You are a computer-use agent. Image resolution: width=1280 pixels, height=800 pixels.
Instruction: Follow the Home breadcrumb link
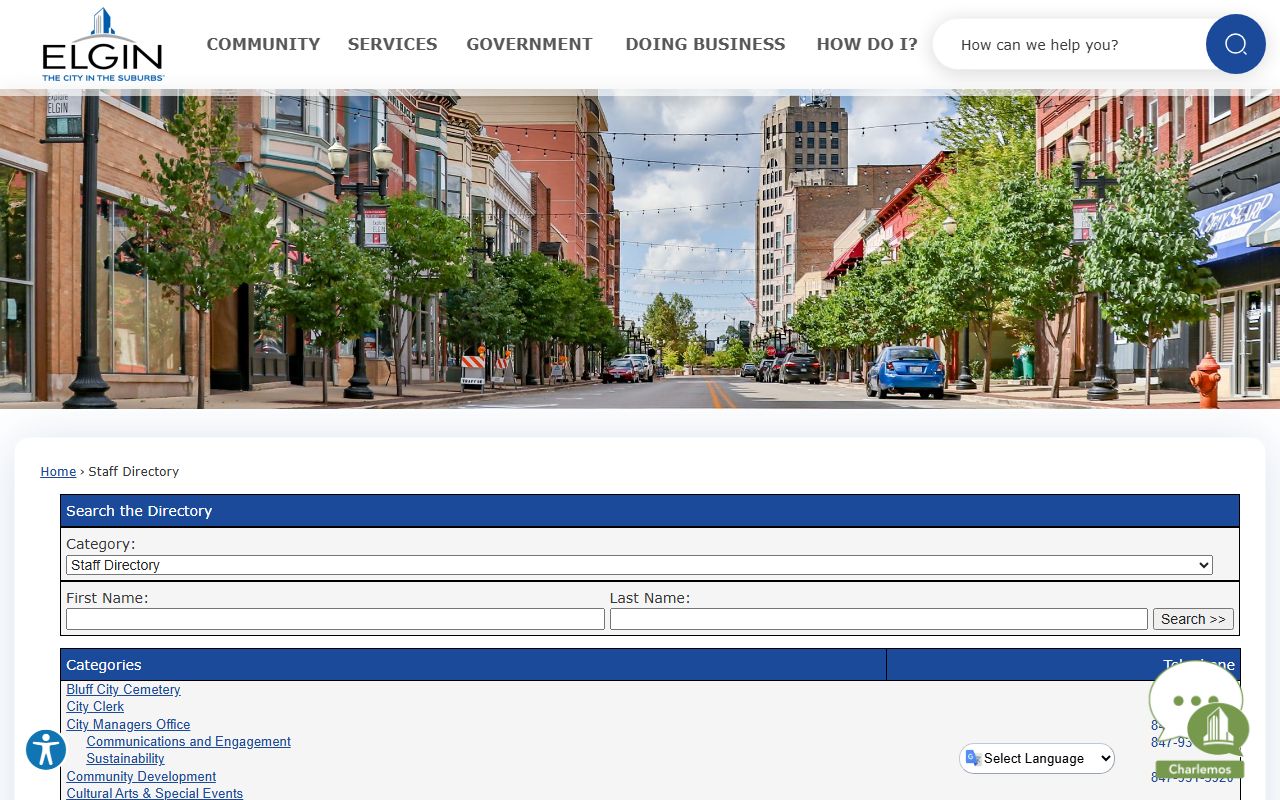click(58, 471)
